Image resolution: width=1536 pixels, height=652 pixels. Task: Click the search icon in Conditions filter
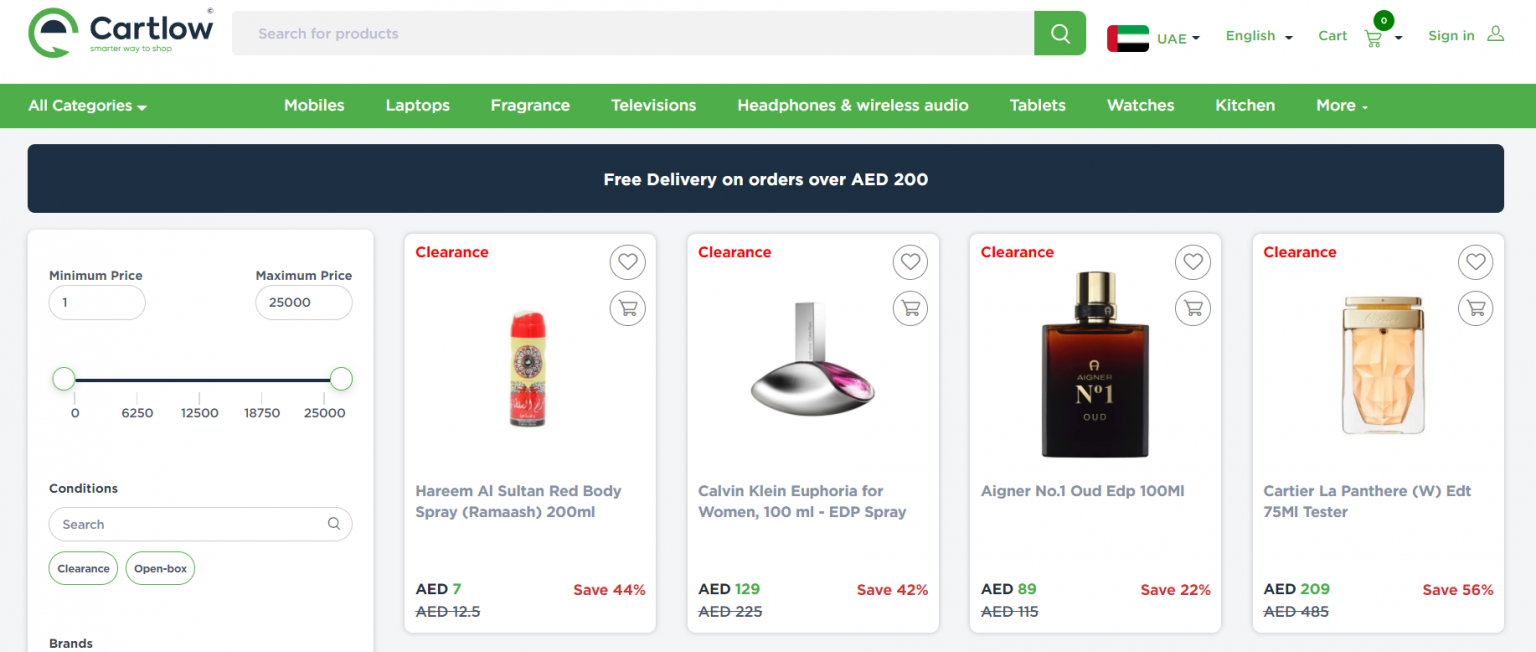333,523
